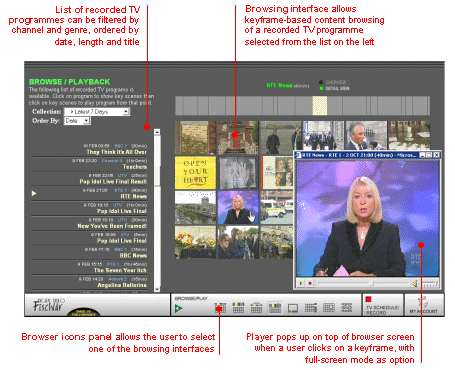Select the single-screen monitor browser icon
The height and width of the screenshot is (370, 455).
pos(293,308)
